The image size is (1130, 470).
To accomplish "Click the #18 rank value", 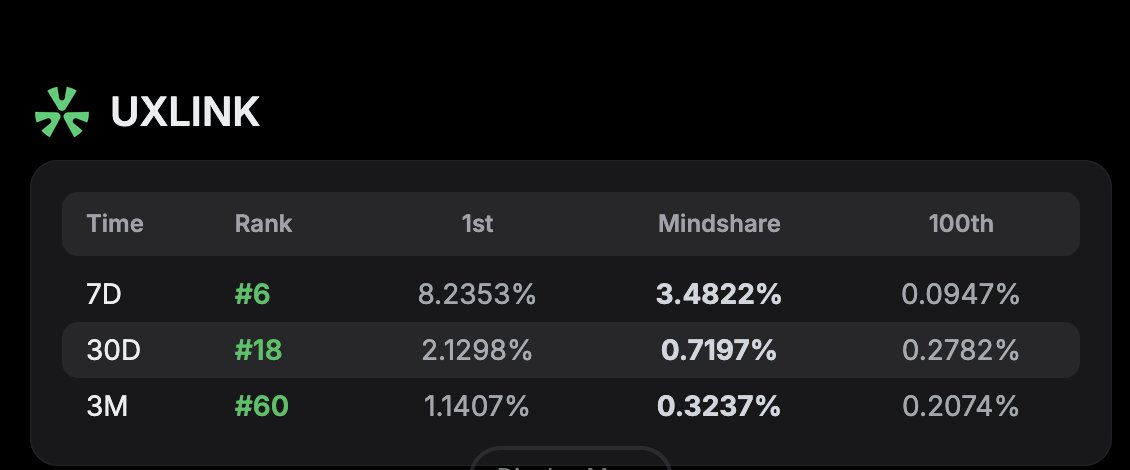I will pos(258,350).
